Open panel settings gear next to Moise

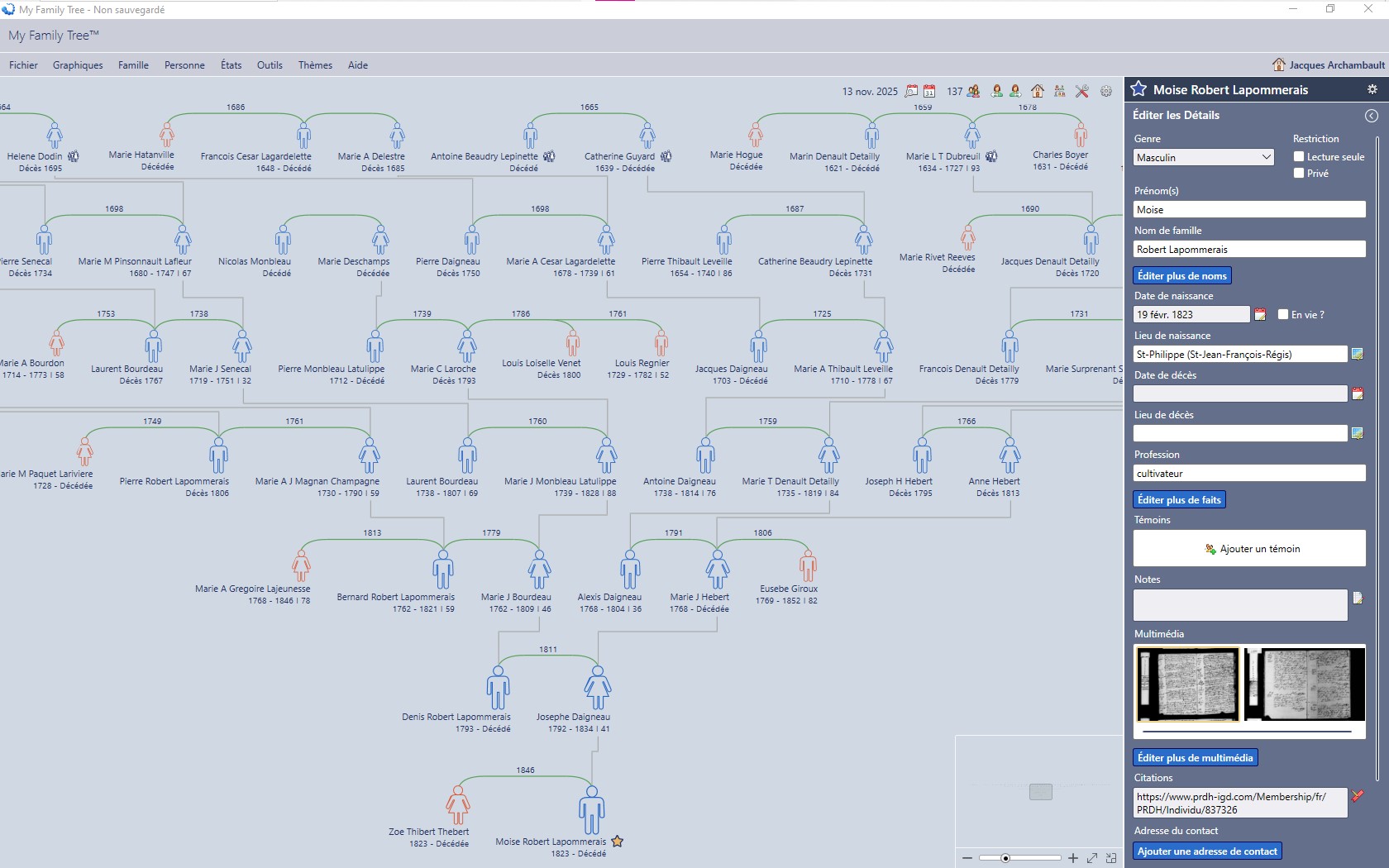click(1372, 89)
